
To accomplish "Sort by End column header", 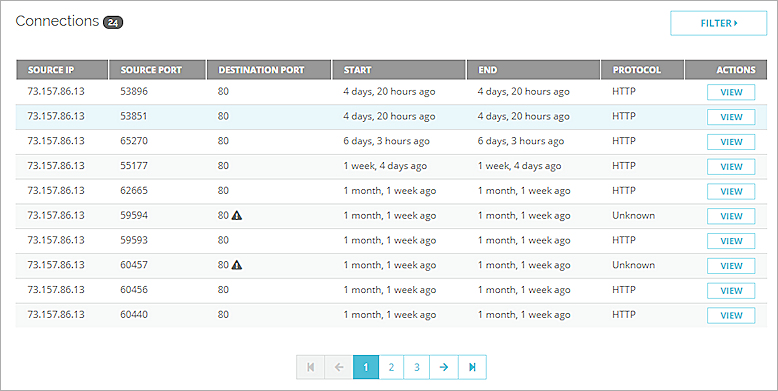I will (533, 70).
